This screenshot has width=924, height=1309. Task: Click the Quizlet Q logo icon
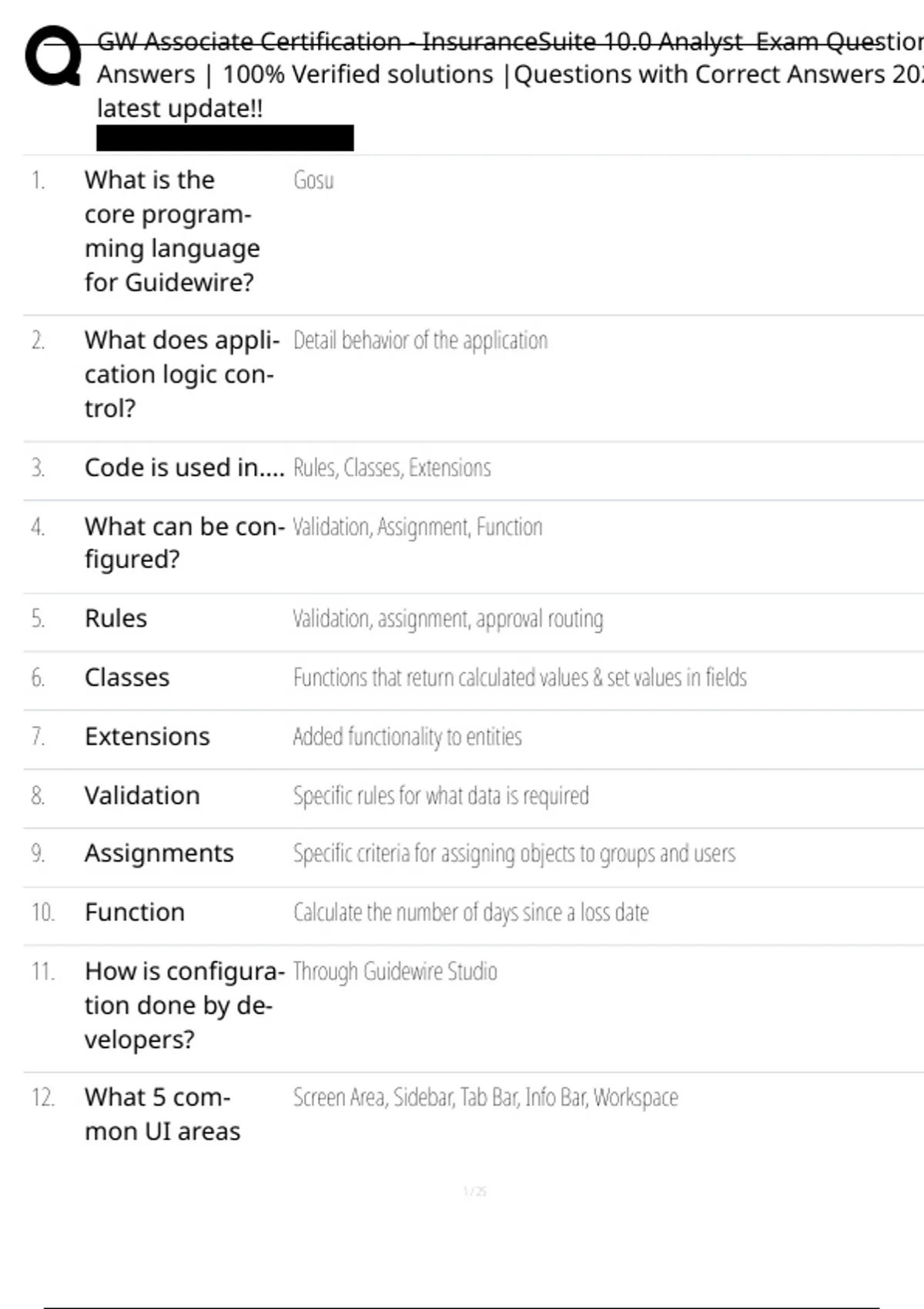coord(53,55)
